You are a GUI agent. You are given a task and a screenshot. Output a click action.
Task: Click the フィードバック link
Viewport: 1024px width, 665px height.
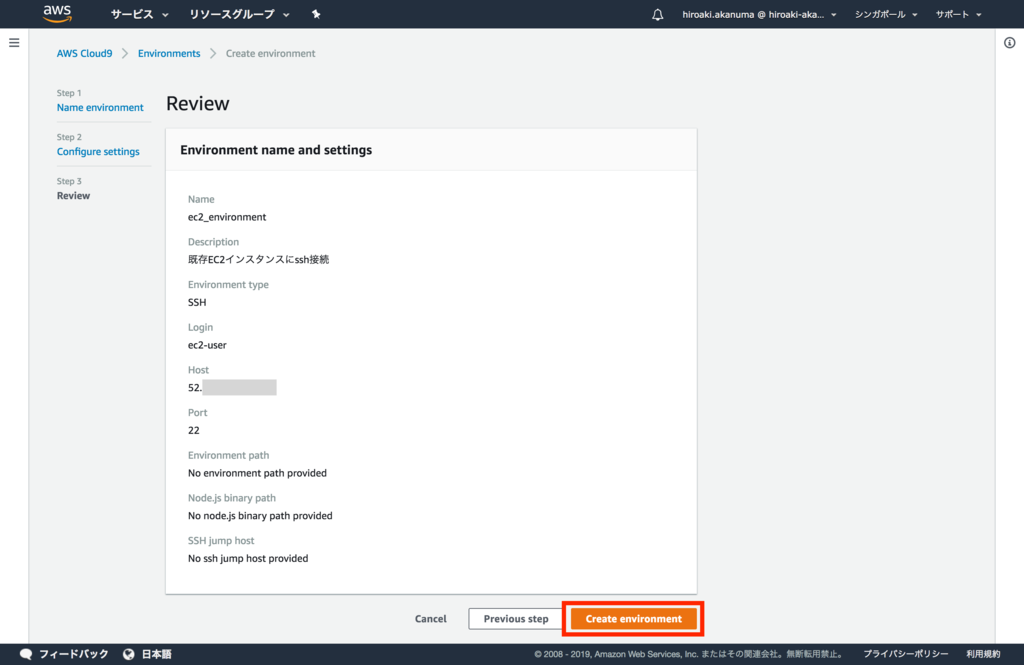[x=74, y=654]
